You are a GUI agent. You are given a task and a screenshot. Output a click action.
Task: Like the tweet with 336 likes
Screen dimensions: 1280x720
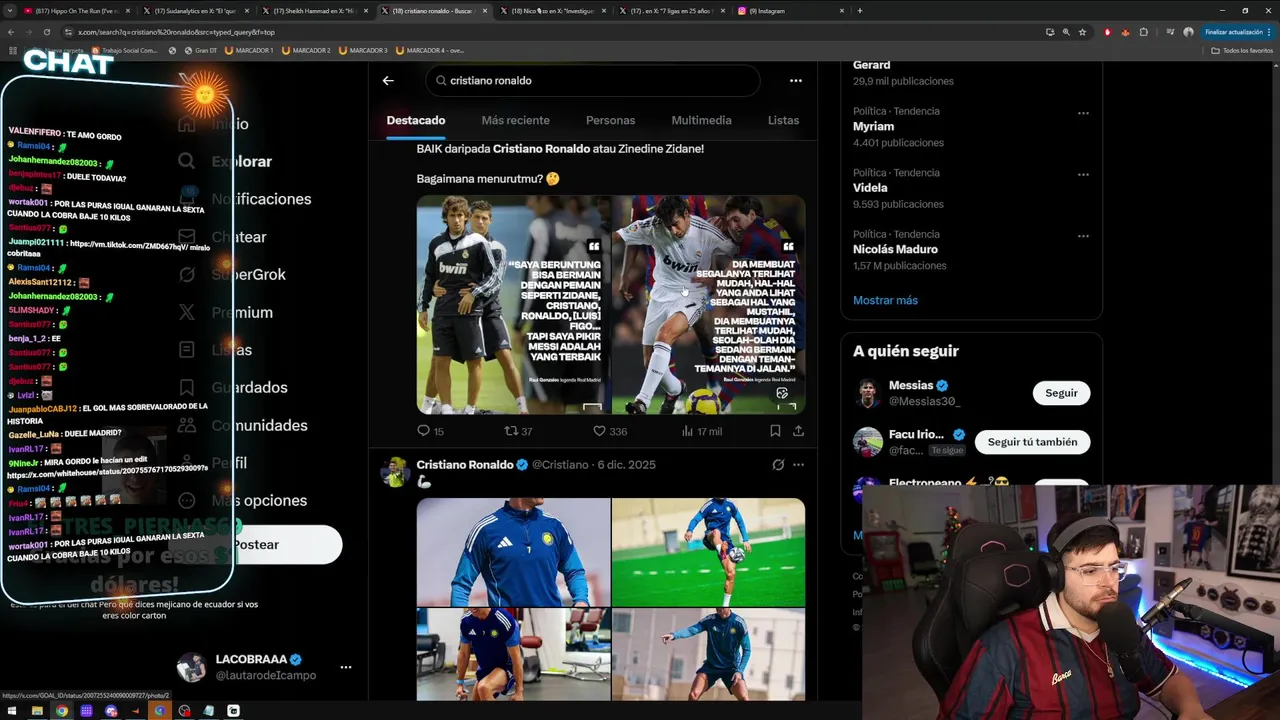pyautogui.click(x=600, y=431)
